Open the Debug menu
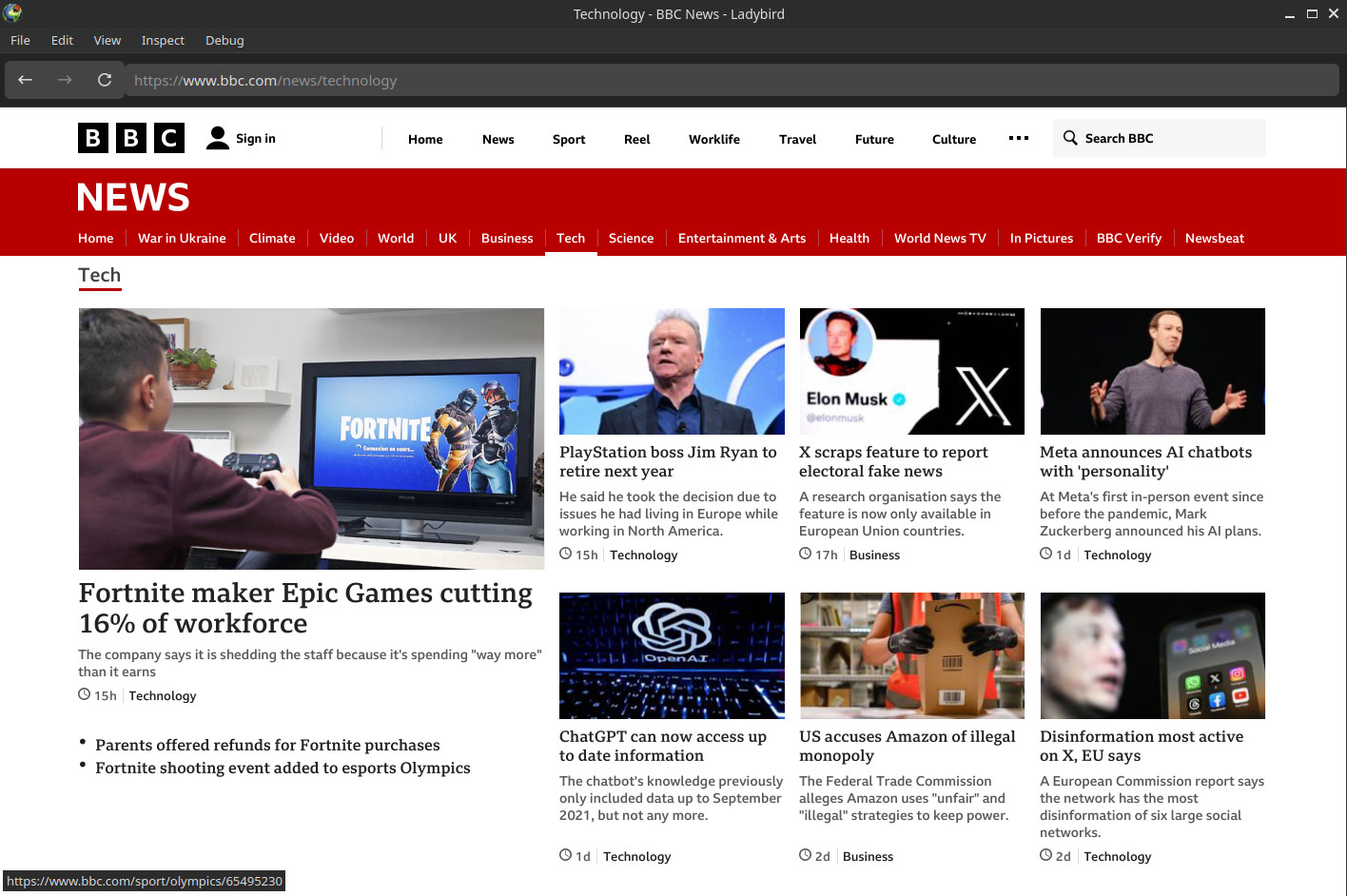This screenshot has width=1347, height=896. (x=224, y=40)
